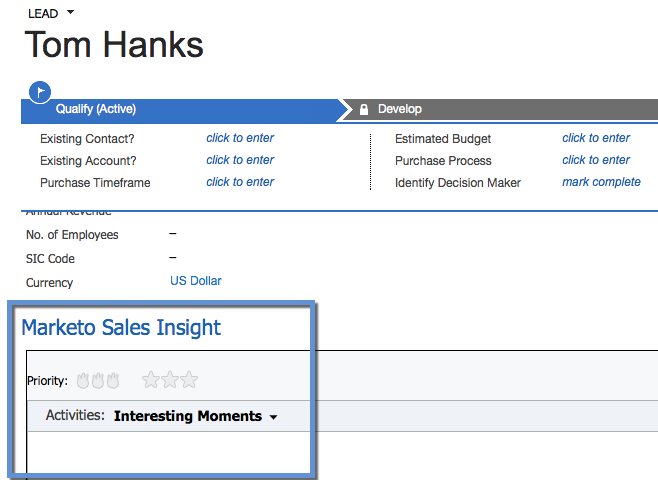
Task: Click the first star rating icon
Action: [151, 380]
